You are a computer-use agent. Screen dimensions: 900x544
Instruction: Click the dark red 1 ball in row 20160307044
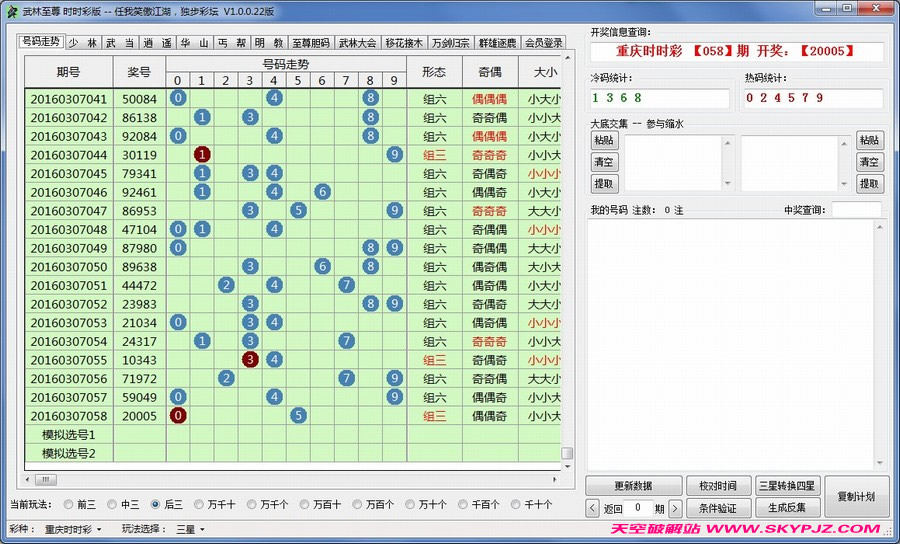click(202, 155)
